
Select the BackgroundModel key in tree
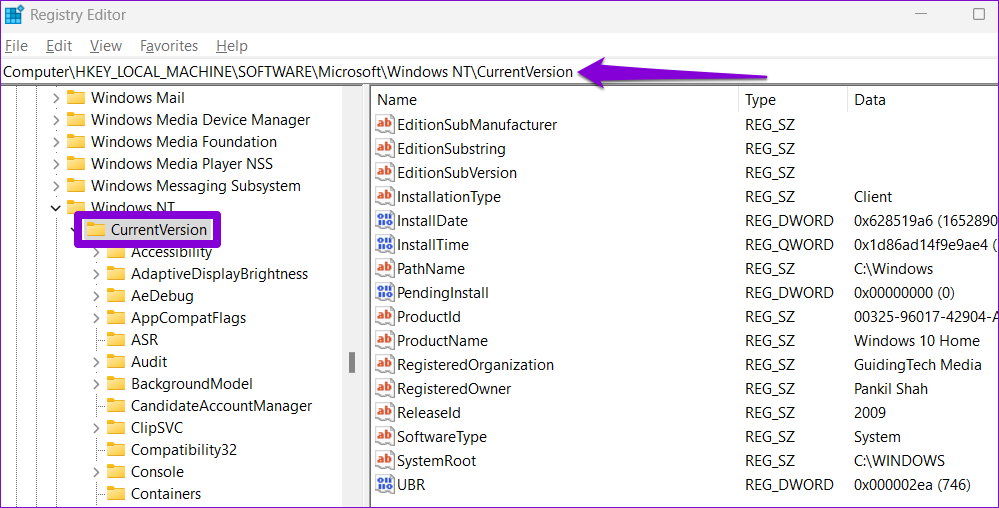[x=191, y=384]
